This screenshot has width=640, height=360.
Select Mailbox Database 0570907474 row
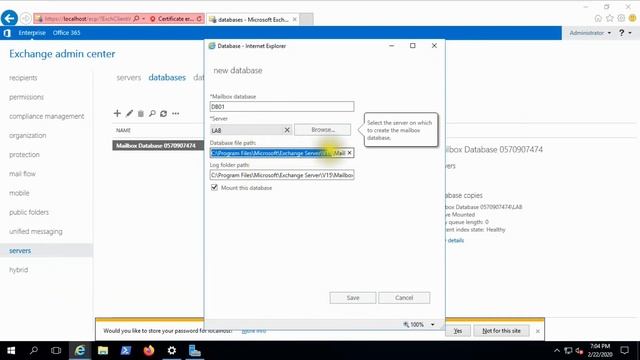pyautogui.click(x=158, y=146)
